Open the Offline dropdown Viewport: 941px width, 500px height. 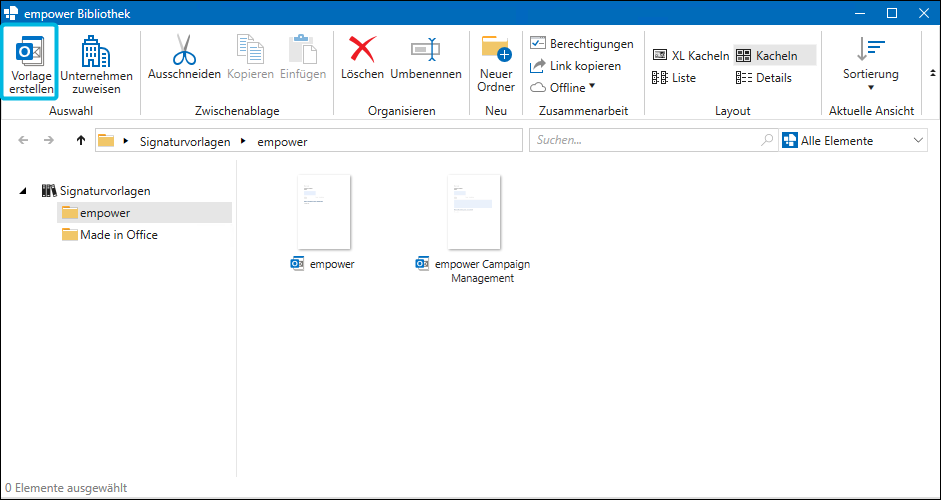(562, 88)
